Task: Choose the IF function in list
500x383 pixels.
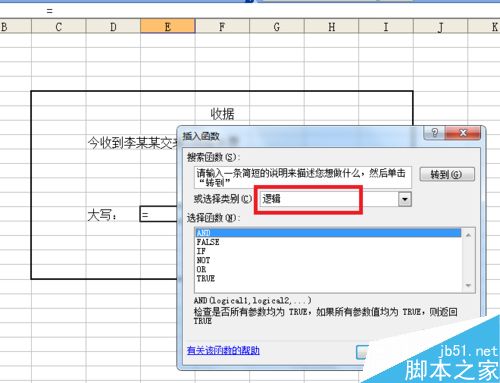Action: point(328,251)
